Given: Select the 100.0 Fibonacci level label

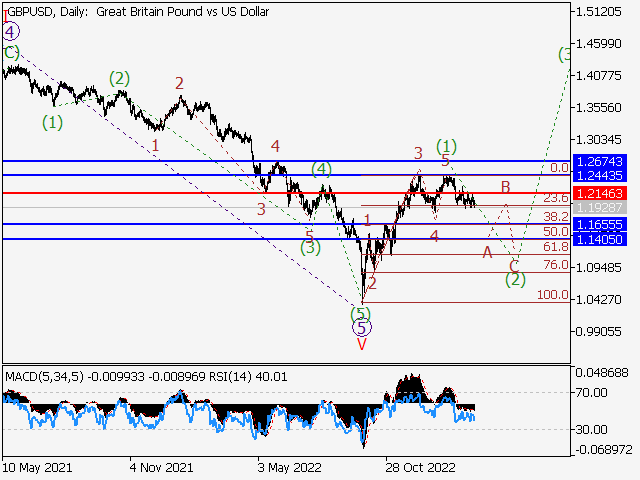Looking at the screenshot, I should pyautogui.click(x=553, y=295).
